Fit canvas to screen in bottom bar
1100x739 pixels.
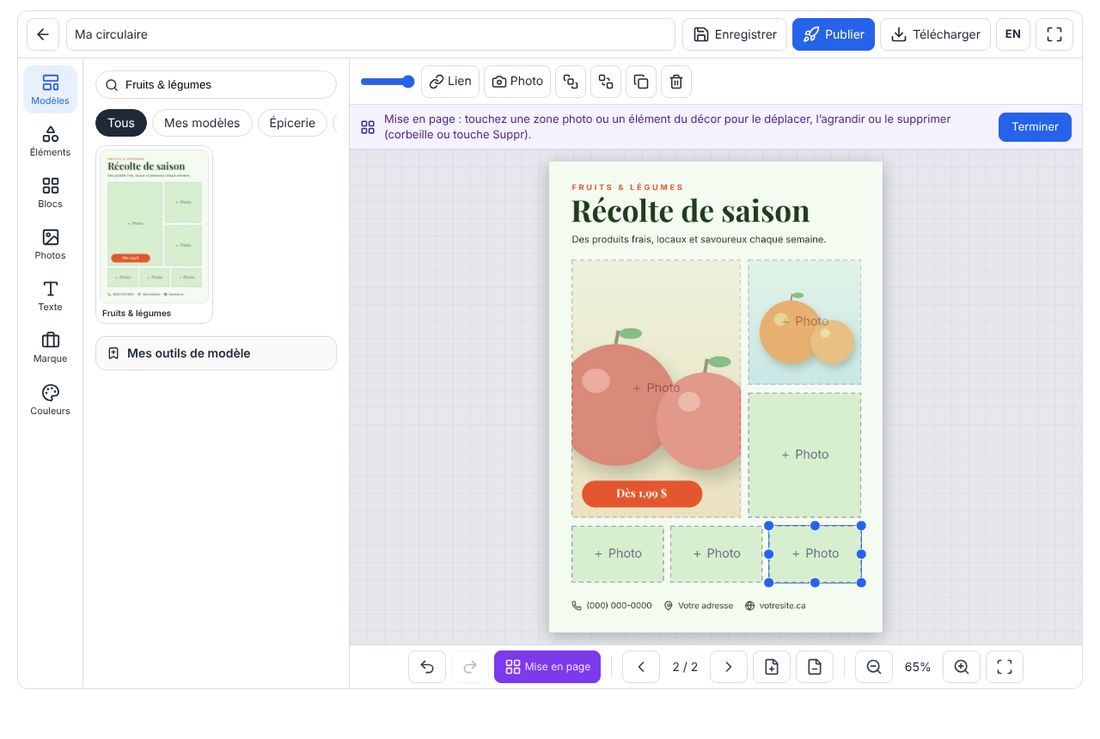tap(1005, 667)
